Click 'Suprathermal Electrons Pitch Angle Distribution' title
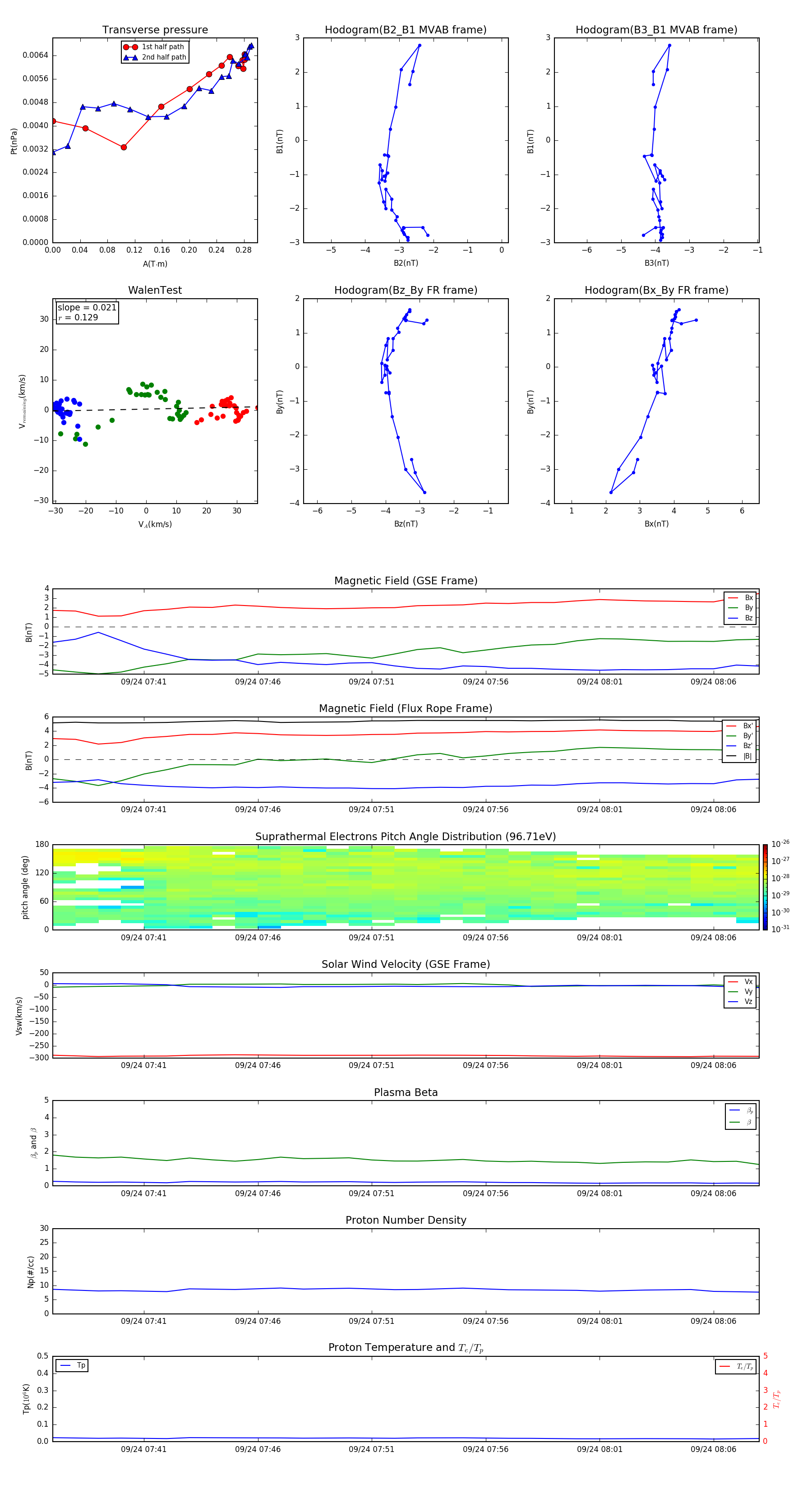The width and height of the screenshot is (812, 1489). (406, 837)
